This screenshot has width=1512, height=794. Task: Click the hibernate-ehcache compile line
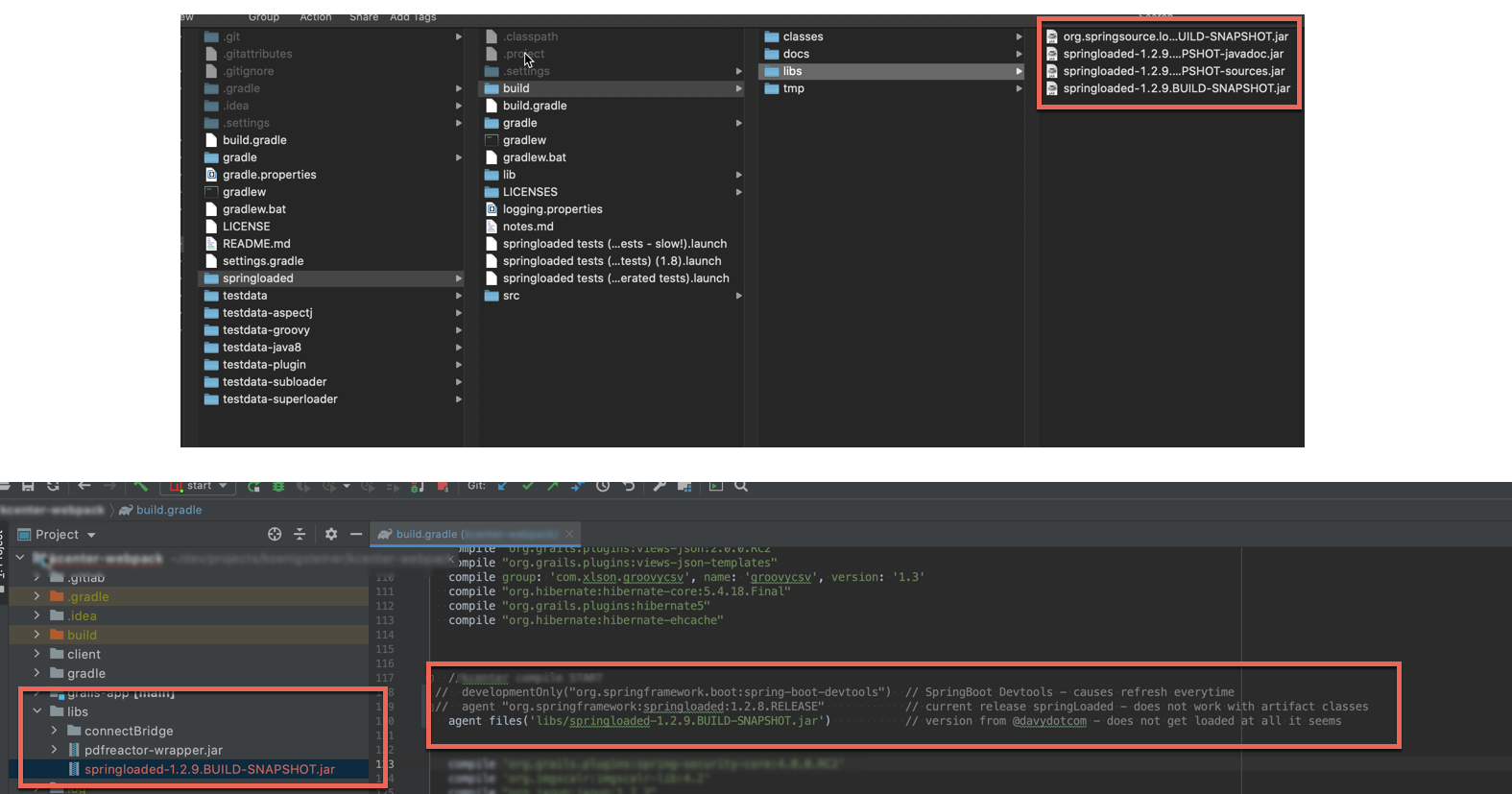point(586,620)
